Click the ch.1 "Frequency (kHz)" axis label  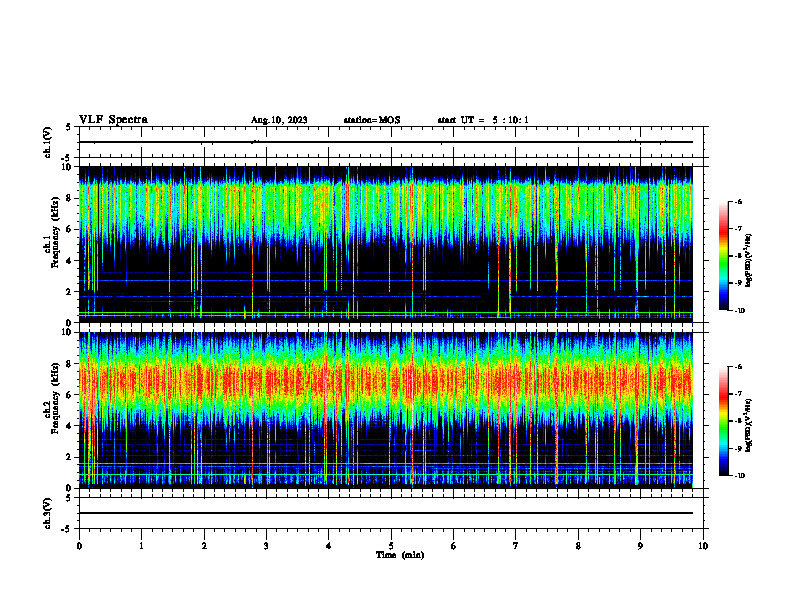56,232
